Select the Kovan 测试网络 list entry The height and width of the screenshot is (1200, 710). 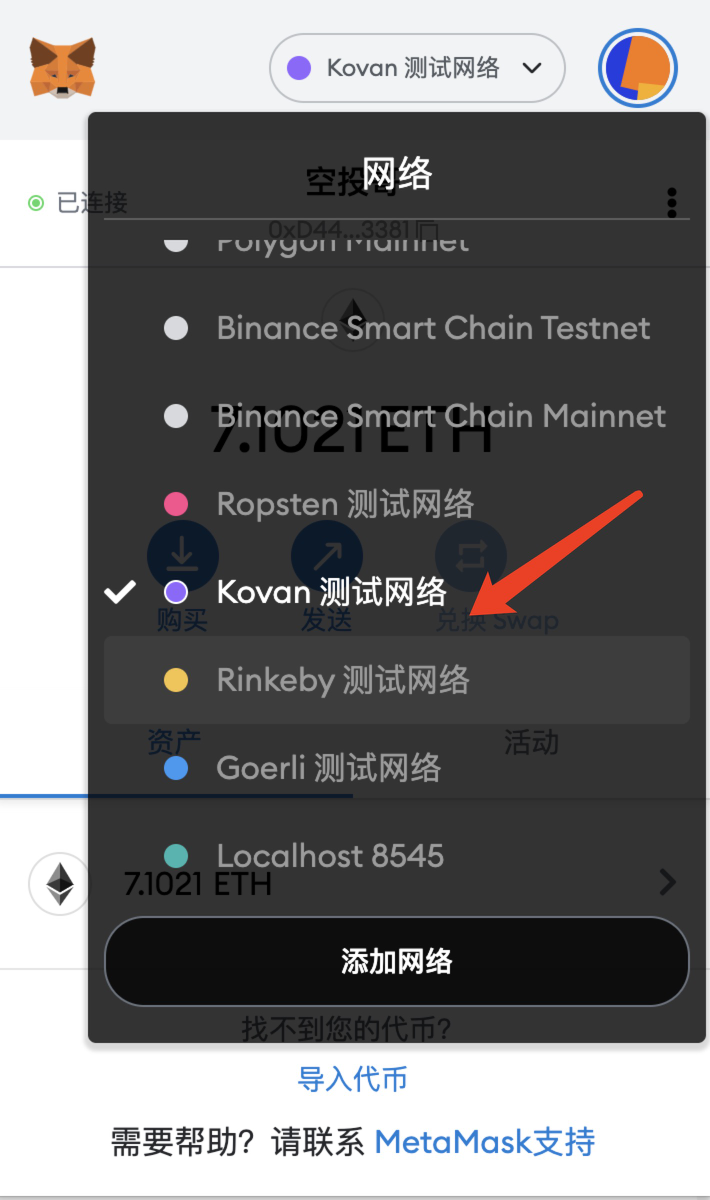pos(331,592)
